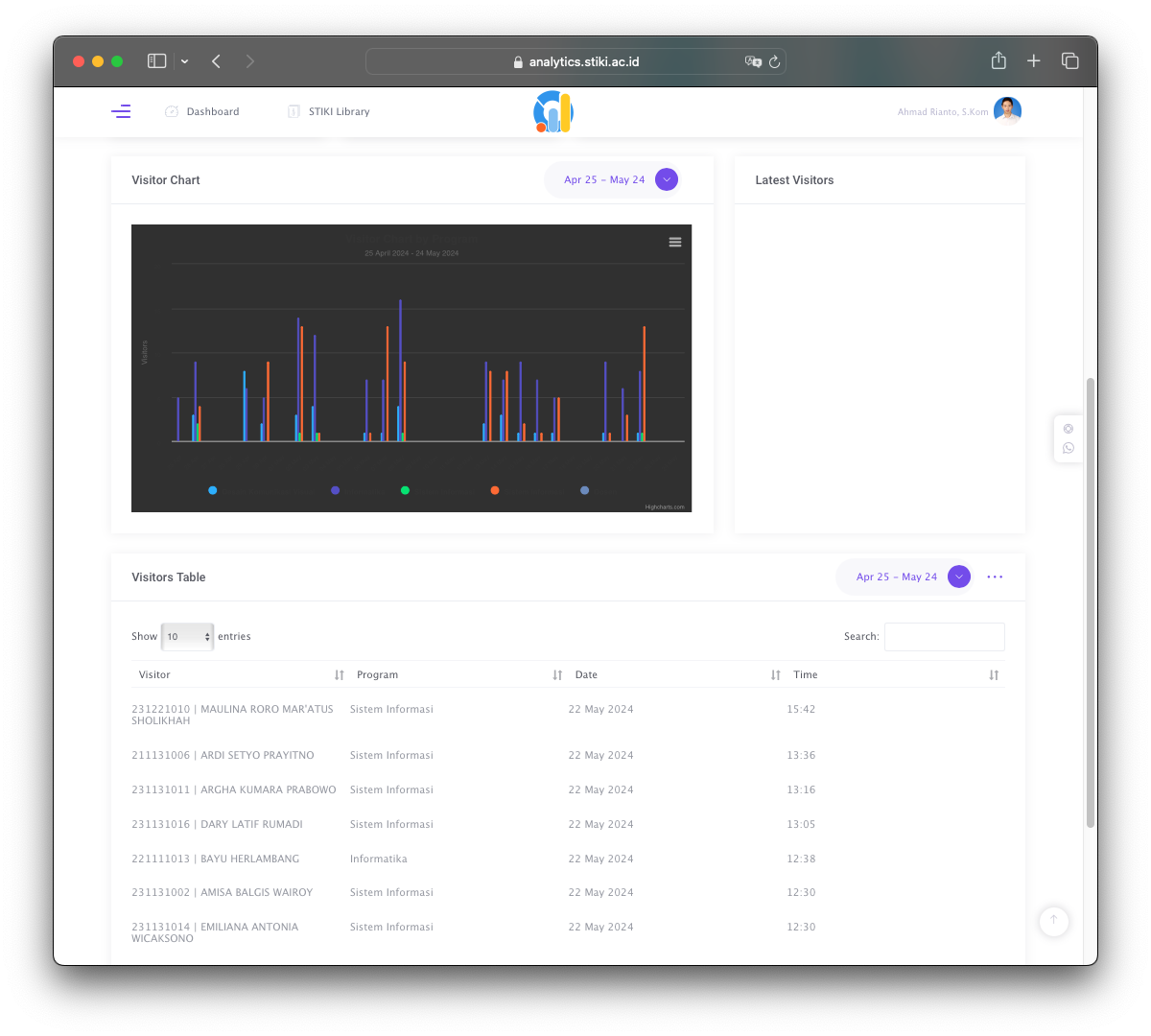Expand the Visitor Chart date range dropdown

point(667,179)
